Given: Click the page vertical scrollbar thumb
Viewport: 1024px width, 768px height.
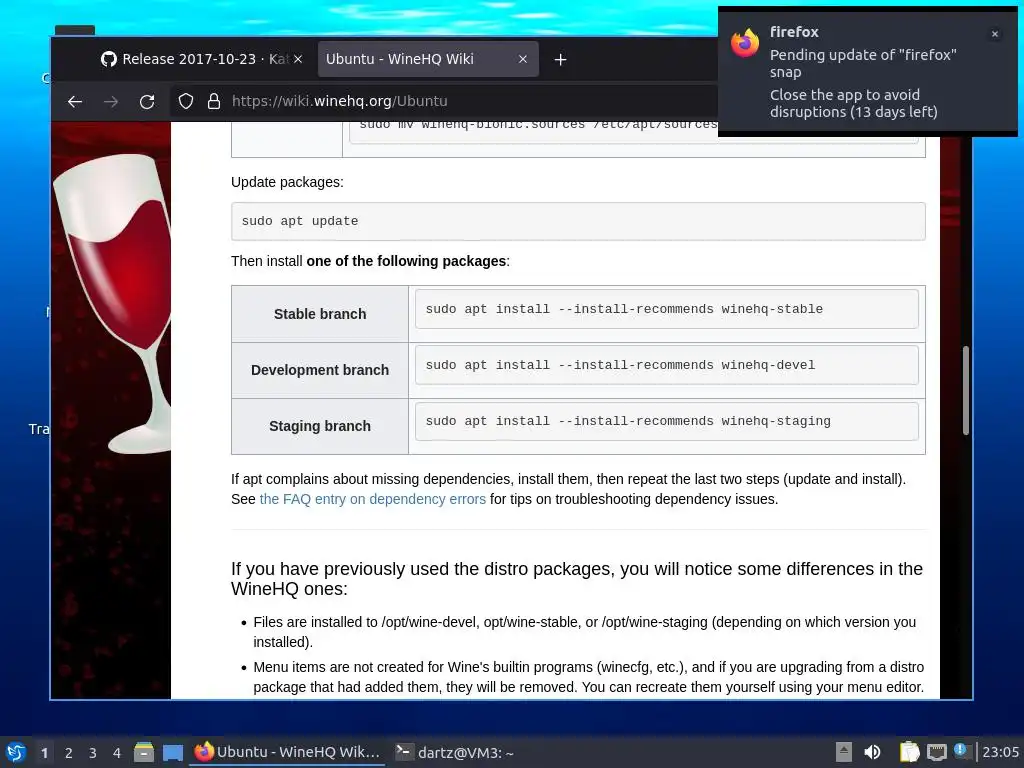Looking at the screenshot, I should coord(965,390).
